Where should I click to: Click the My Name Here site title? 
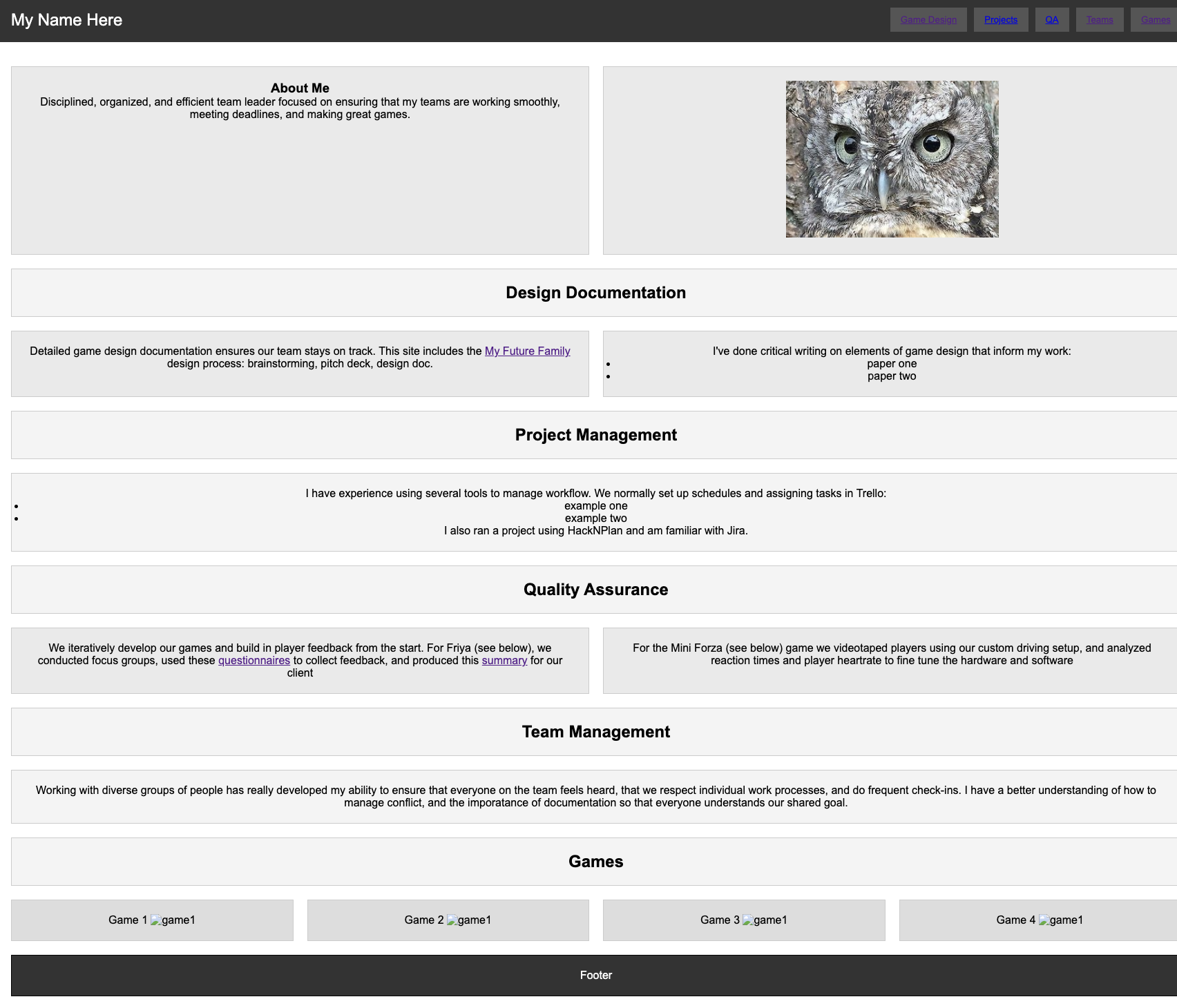(66, 20)
